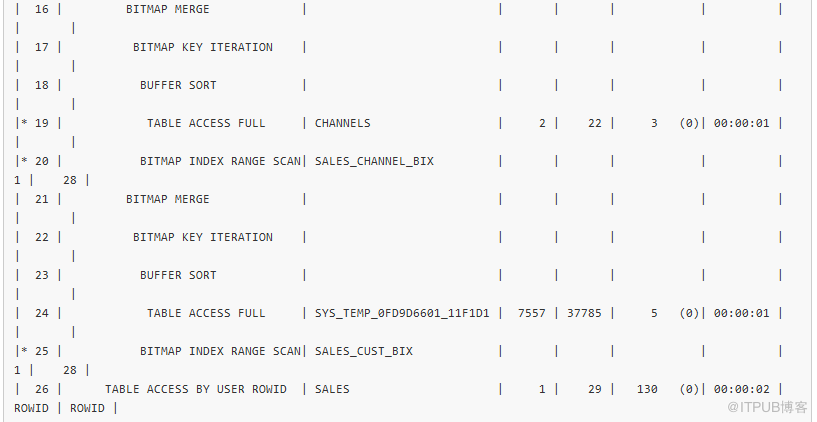This screenshot has height=422, width=817.
Task: Click BUFFER SORT on row 18
Action: (x=178, y=85)
